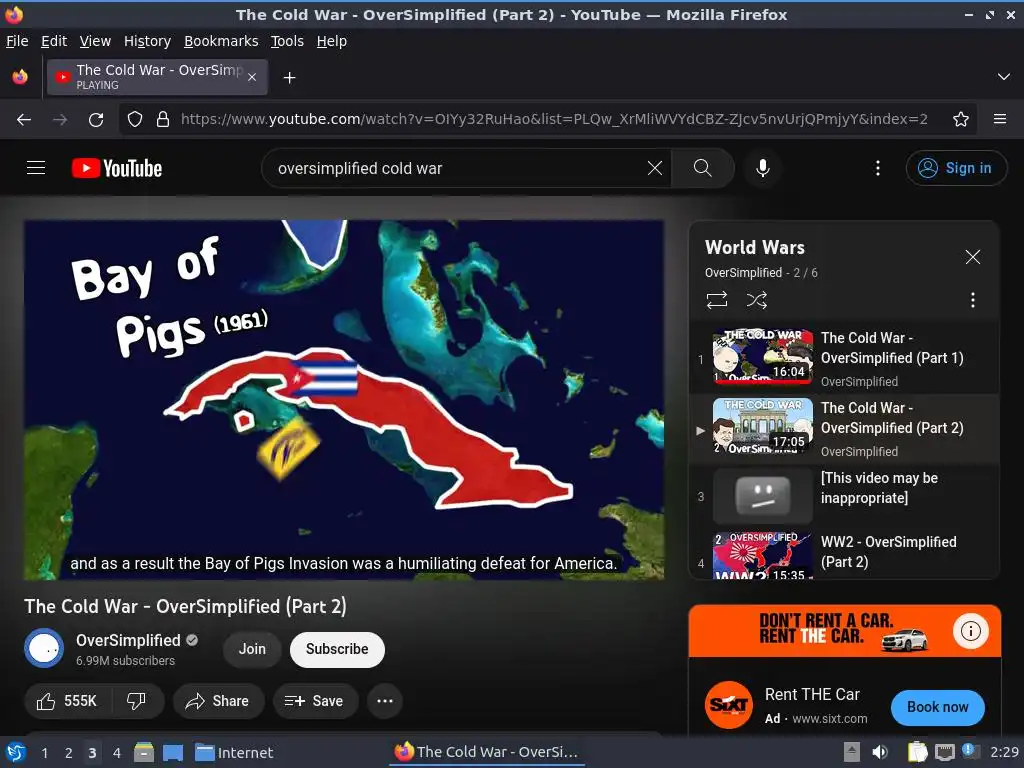
Task: Click Book now on Sixt ad
Action: point(937,707)
